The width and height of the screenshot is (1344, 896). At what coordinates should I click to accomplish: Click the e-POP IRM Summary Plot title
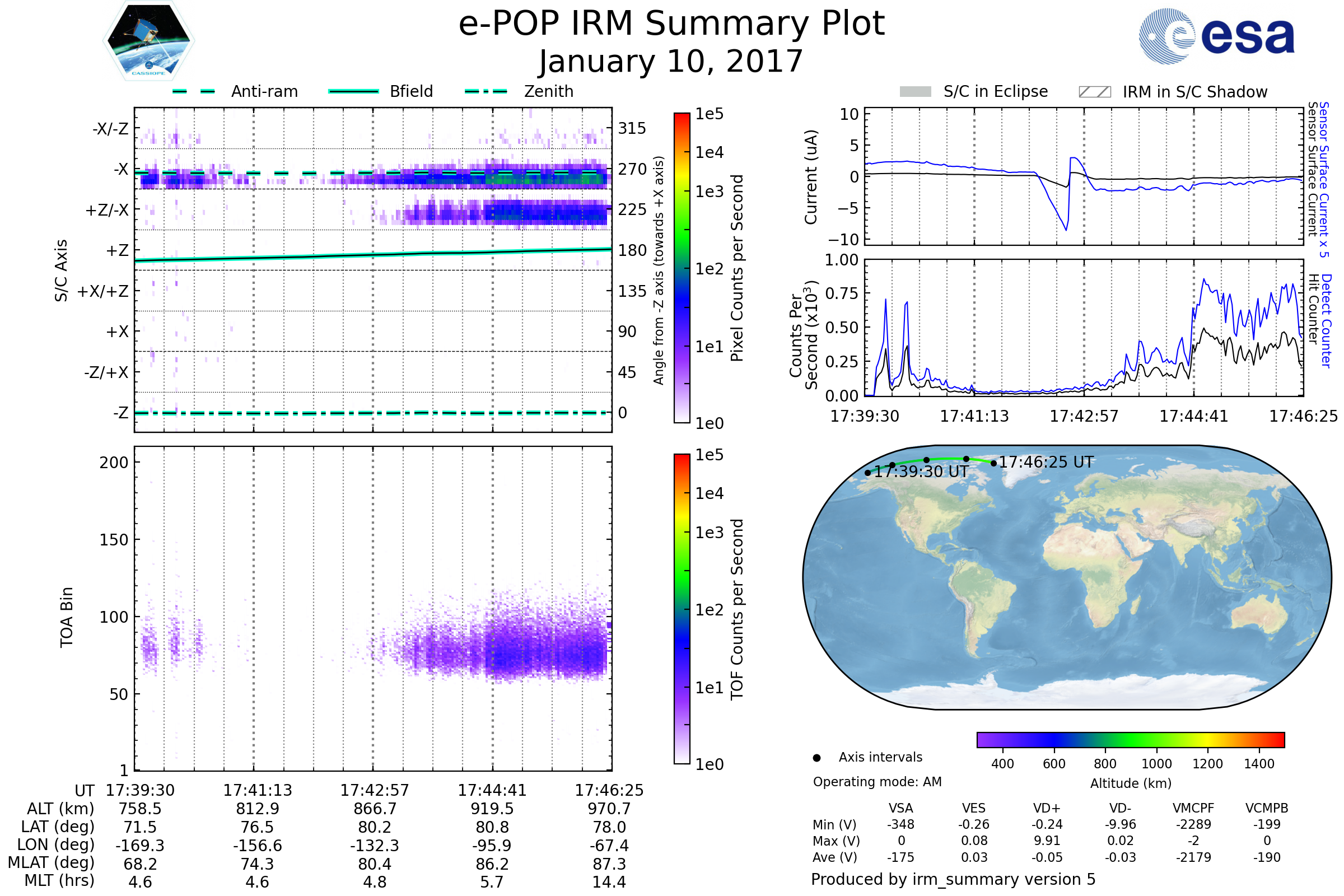(671, 24)
